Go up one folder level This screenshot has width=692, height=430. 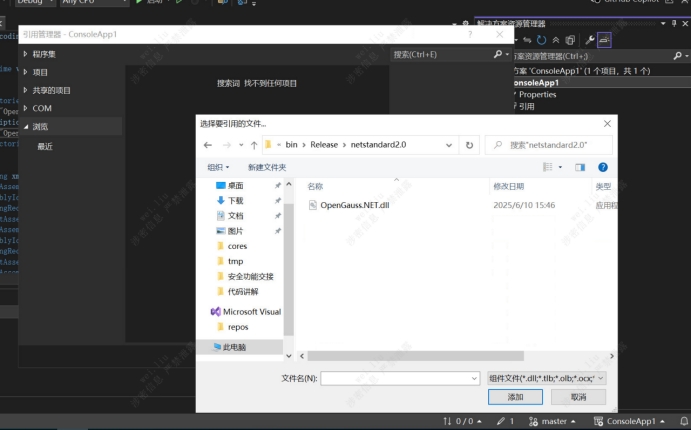tap(254, 145)
